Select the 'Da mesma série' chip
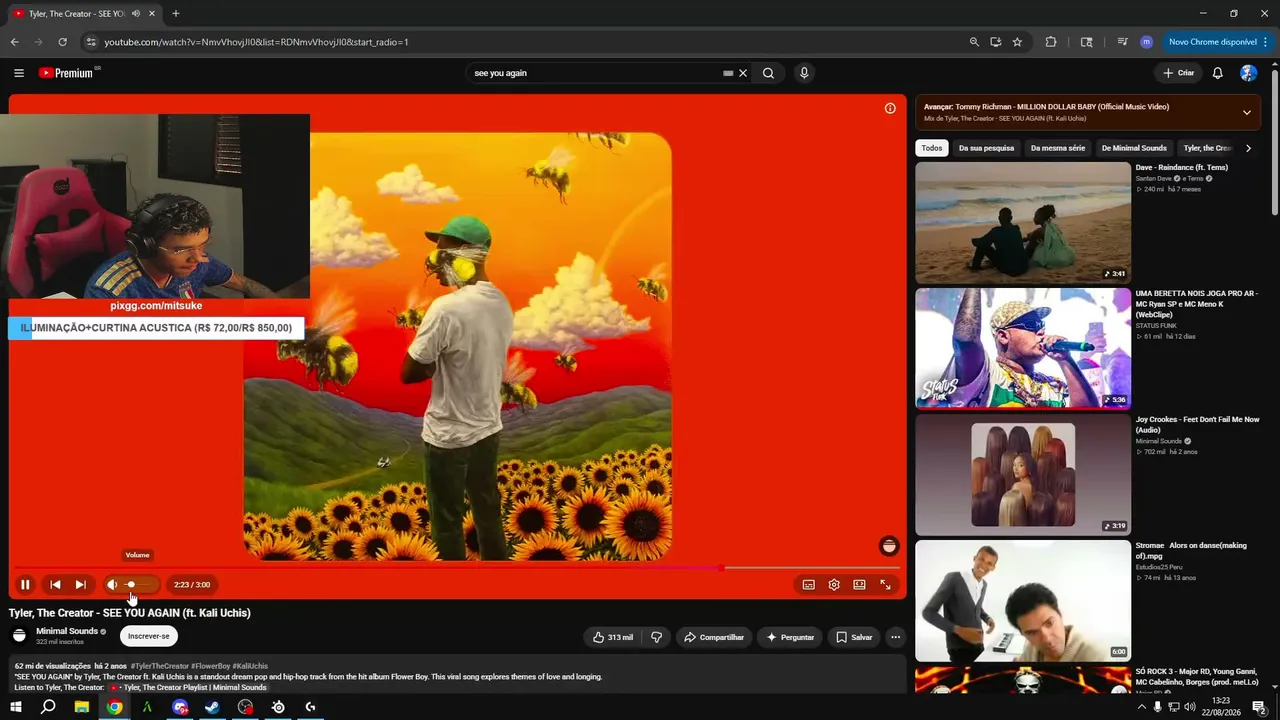This screenshot has width=1280, height=720. [x=1058, y=148]
